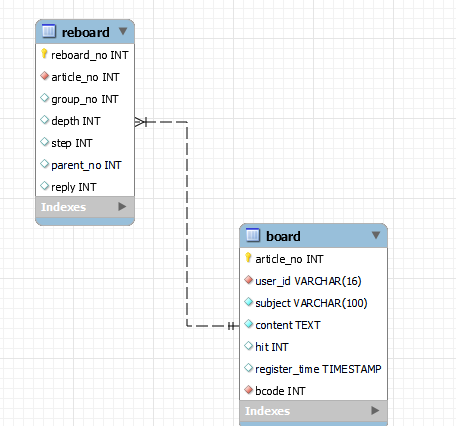This screenshot has width=456, height=426.
Task: Click crow's foot connector at reboard table
Action: [x=141, y=122]
